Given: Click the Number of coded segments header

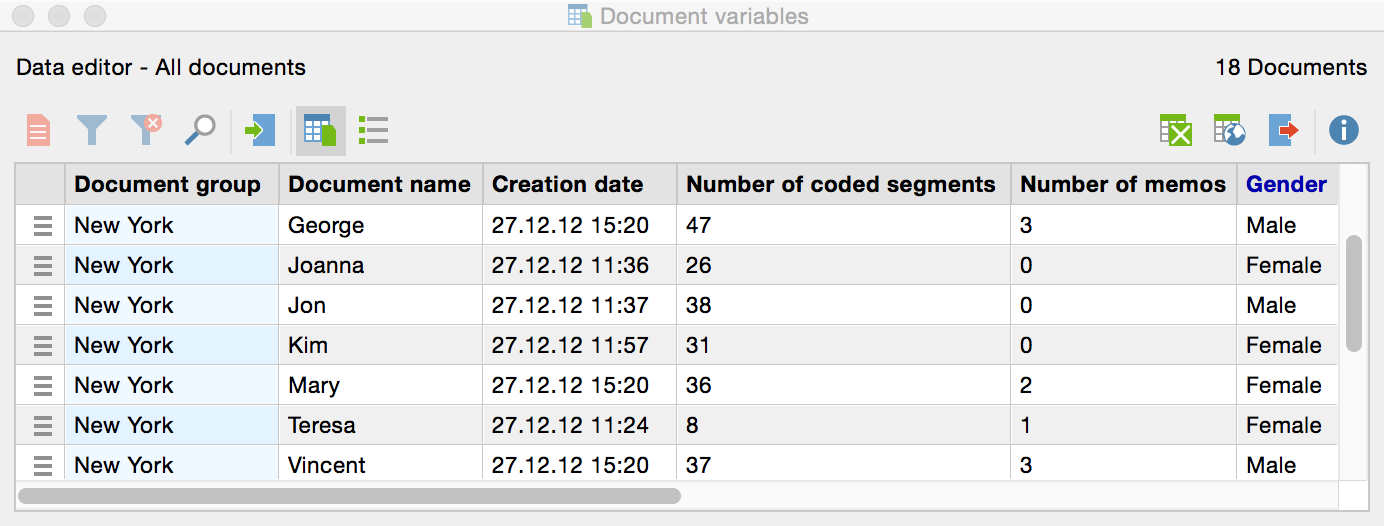Looking at the screenshot, I should click(x=840, y=185).
